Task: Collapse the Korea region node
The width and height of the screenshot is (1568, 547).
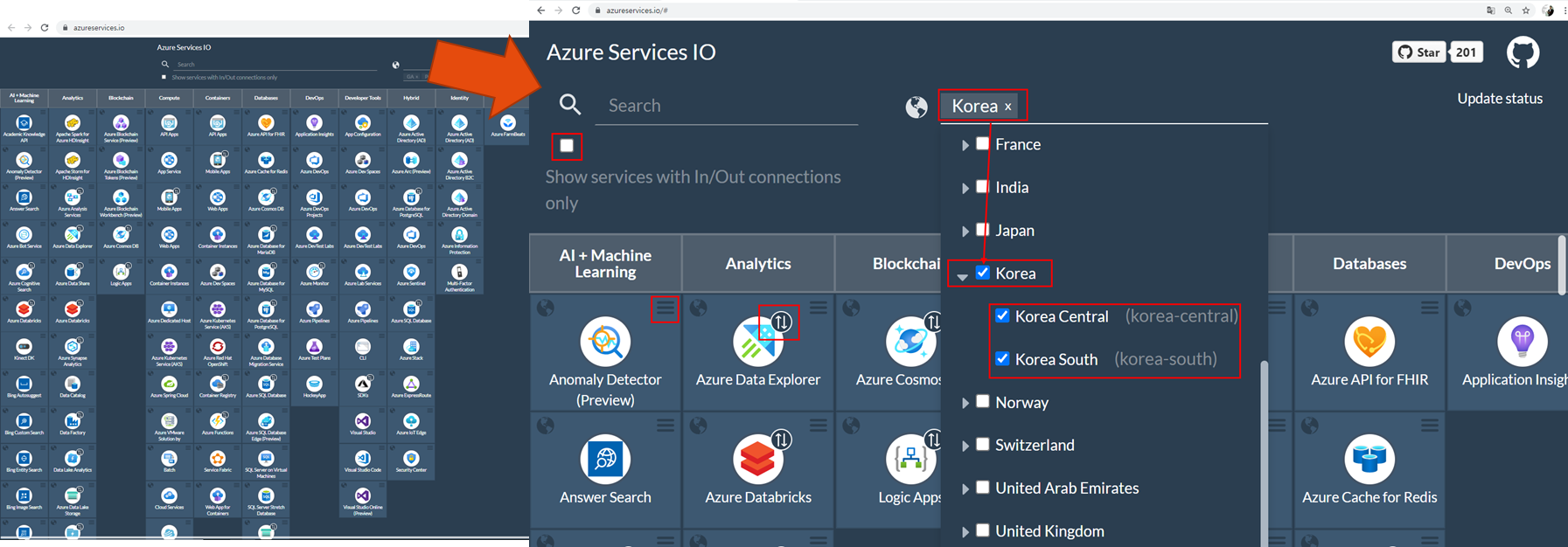Action: 963,276
